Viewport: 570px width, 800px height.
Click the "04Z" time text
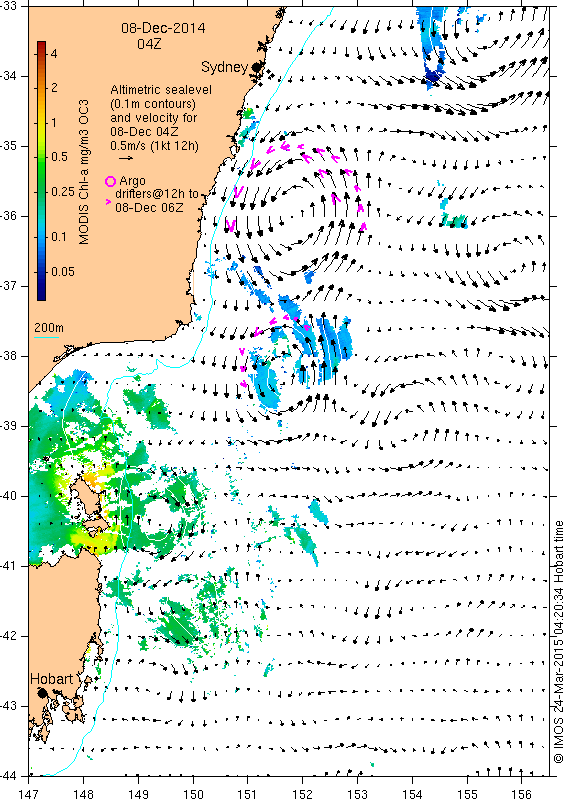150,44
